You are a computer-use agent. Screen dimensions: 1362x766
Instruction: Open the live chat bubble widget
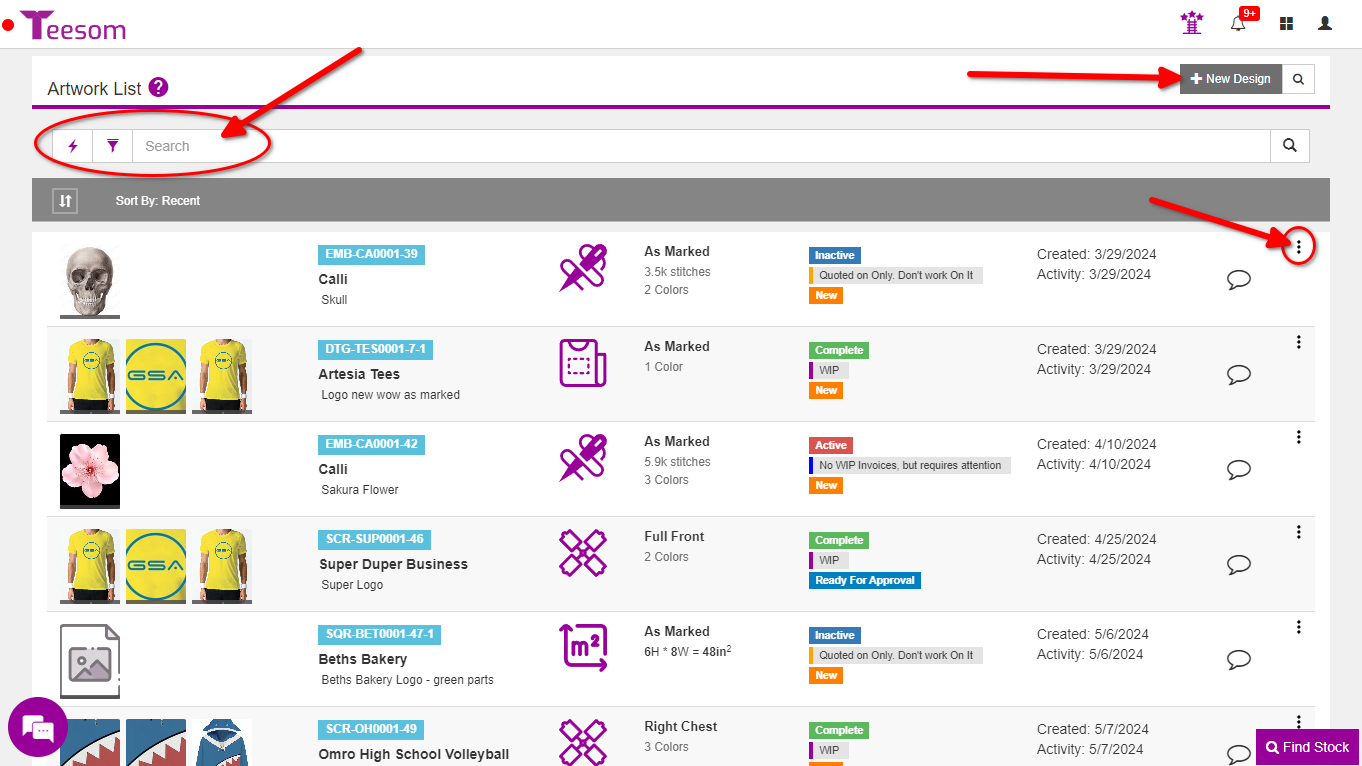[38, 727]
